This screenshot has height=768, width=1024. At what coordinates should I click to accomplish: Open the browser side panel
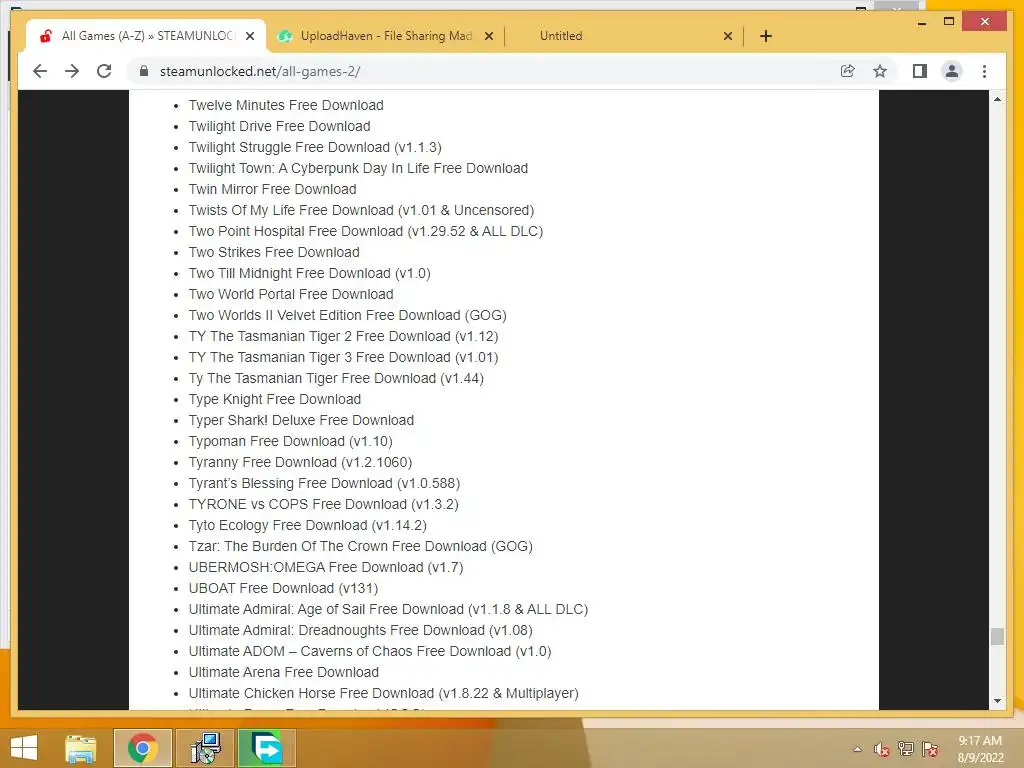tap(920, 71)
